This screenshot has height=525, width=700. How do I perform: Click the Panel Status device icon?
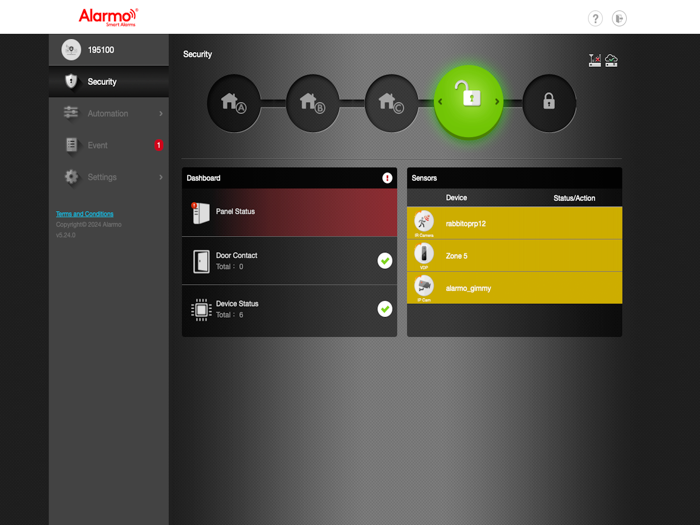pos(200,213)
